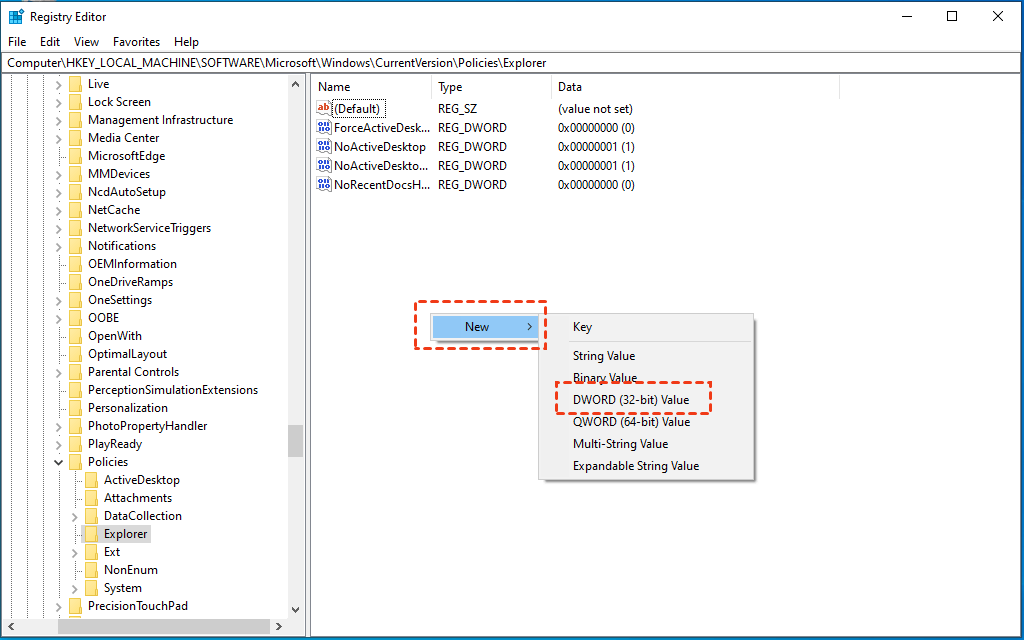The width and height of the screenshot is (1024, 640).
Task: Click the MicrosoftEdge folder icon
Action: (x=76, y=155)
